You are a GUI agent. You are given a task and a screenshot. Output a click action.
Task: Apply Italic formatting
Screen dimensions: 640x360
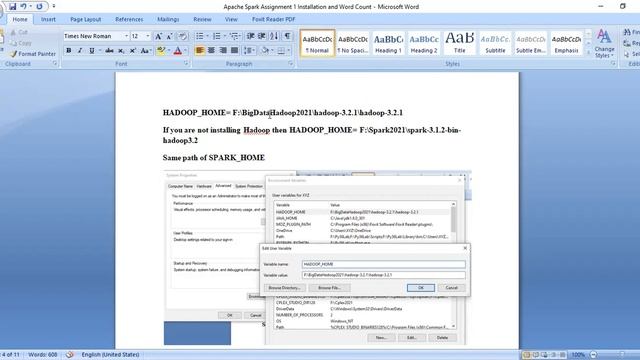(80, 51)
